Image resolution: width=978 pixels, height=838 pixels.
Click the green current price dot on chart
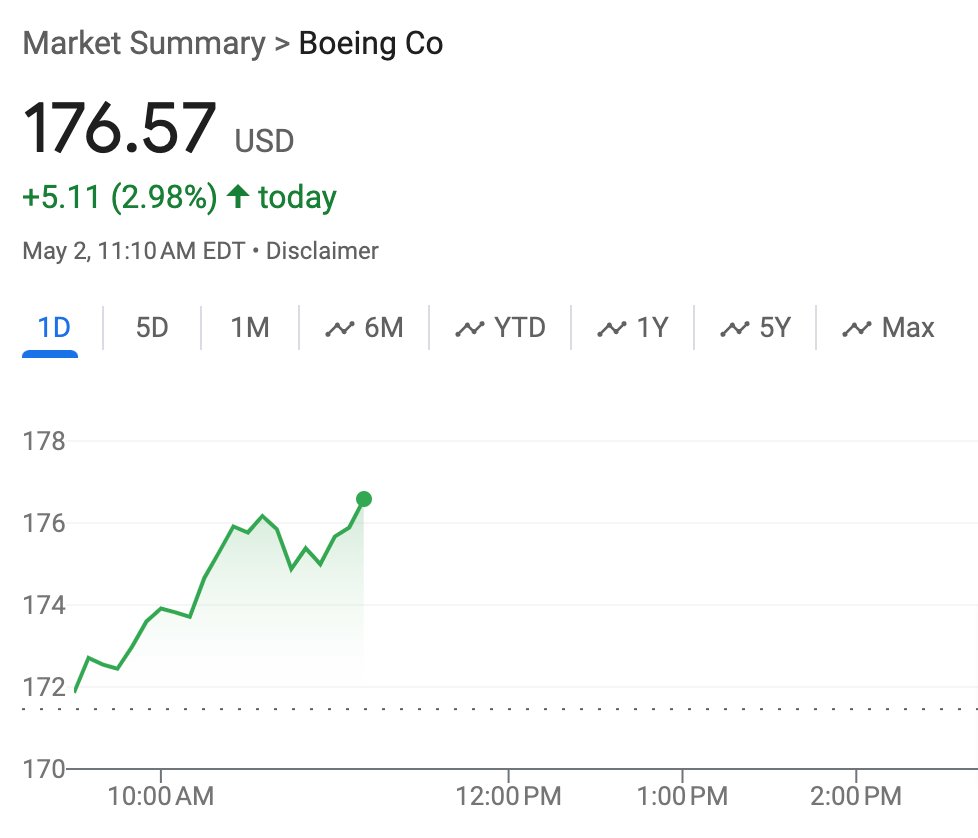(364, 499)
